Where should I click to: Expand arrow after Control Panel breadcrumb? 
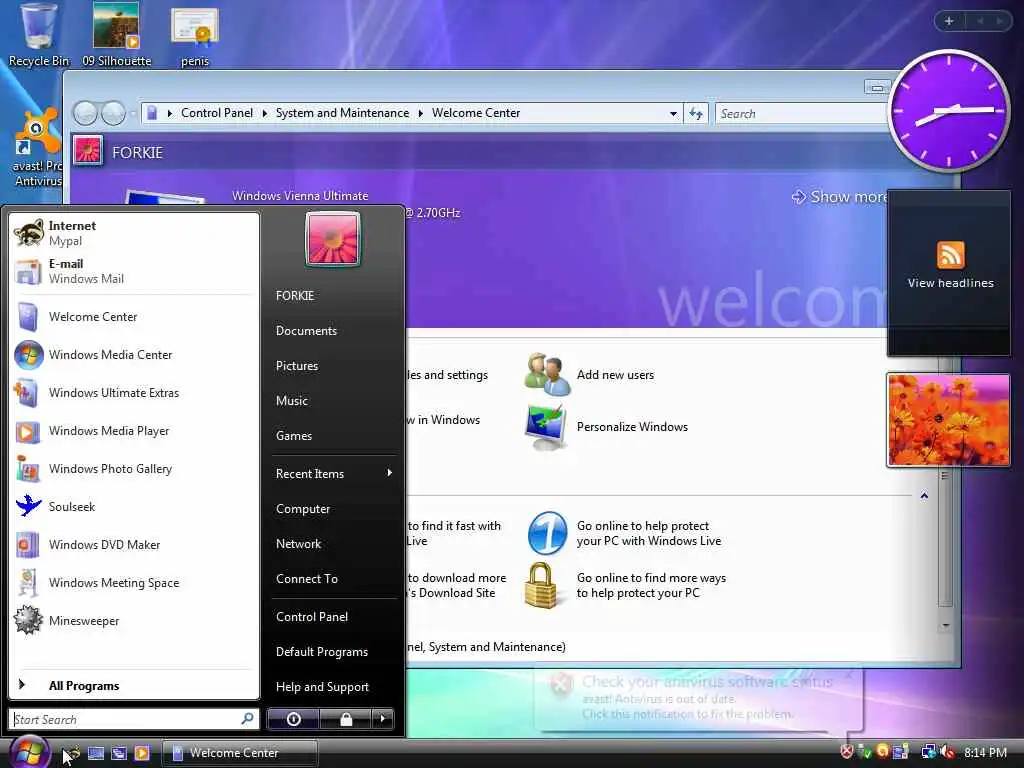pyautogui.click(x=264, y=114)
